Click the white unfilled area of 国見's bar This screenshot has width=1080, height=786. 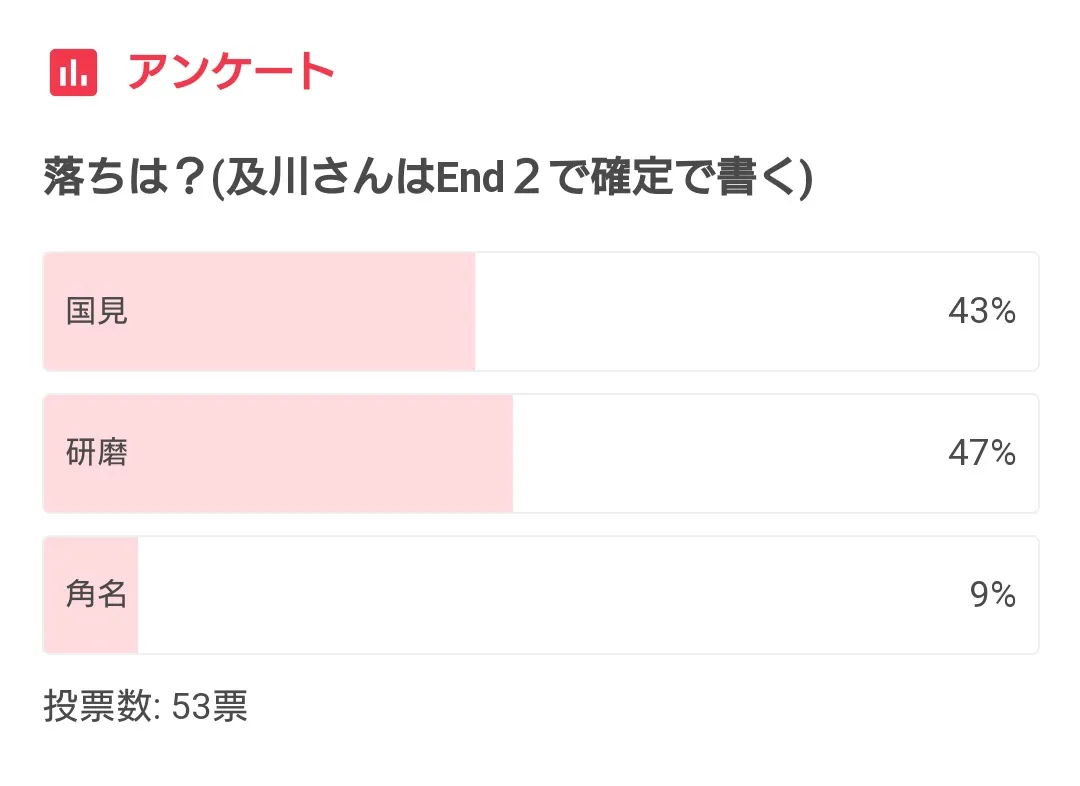(x=700, y=312)
